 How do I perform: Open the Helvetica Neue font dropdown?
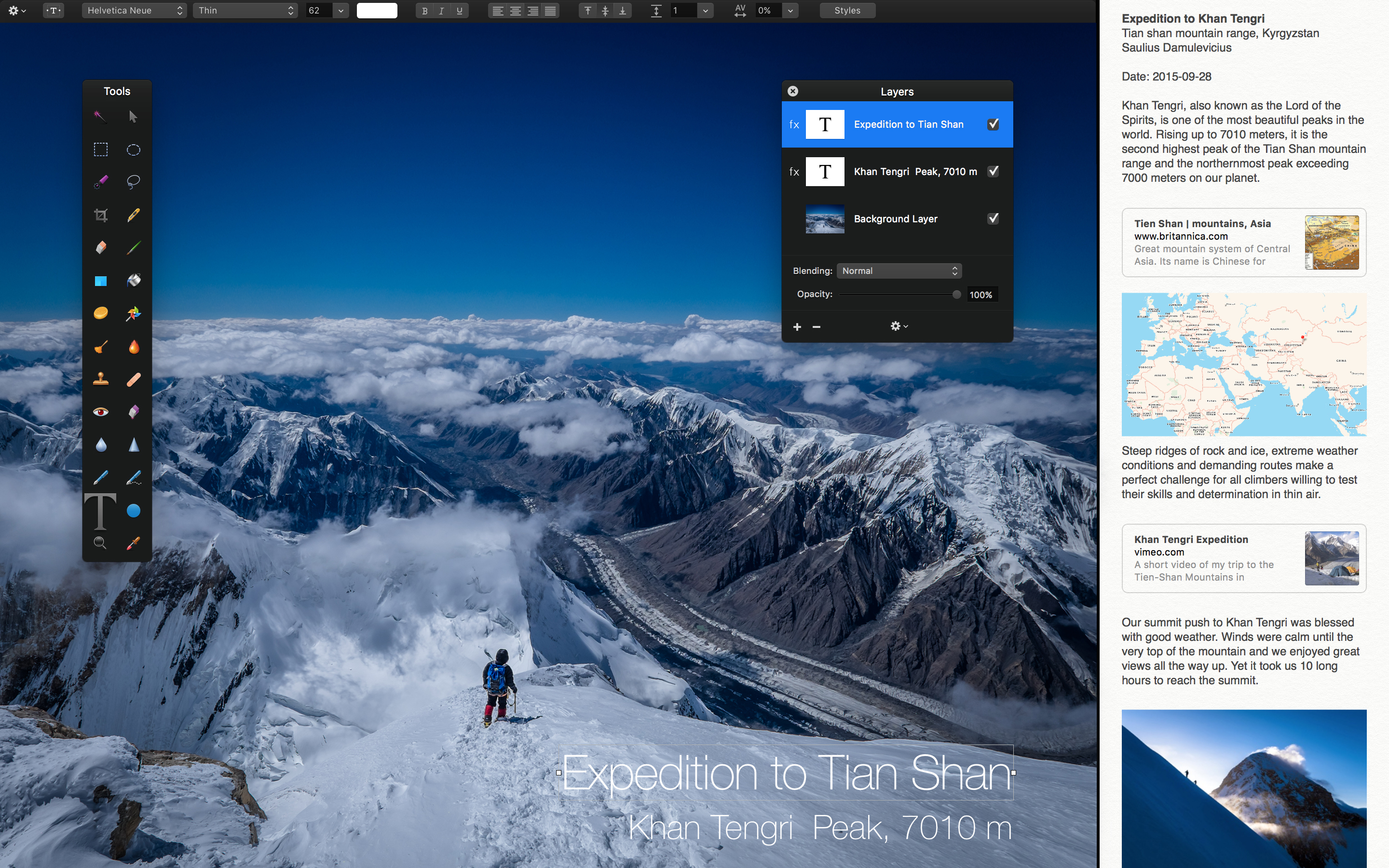[134, 10]
